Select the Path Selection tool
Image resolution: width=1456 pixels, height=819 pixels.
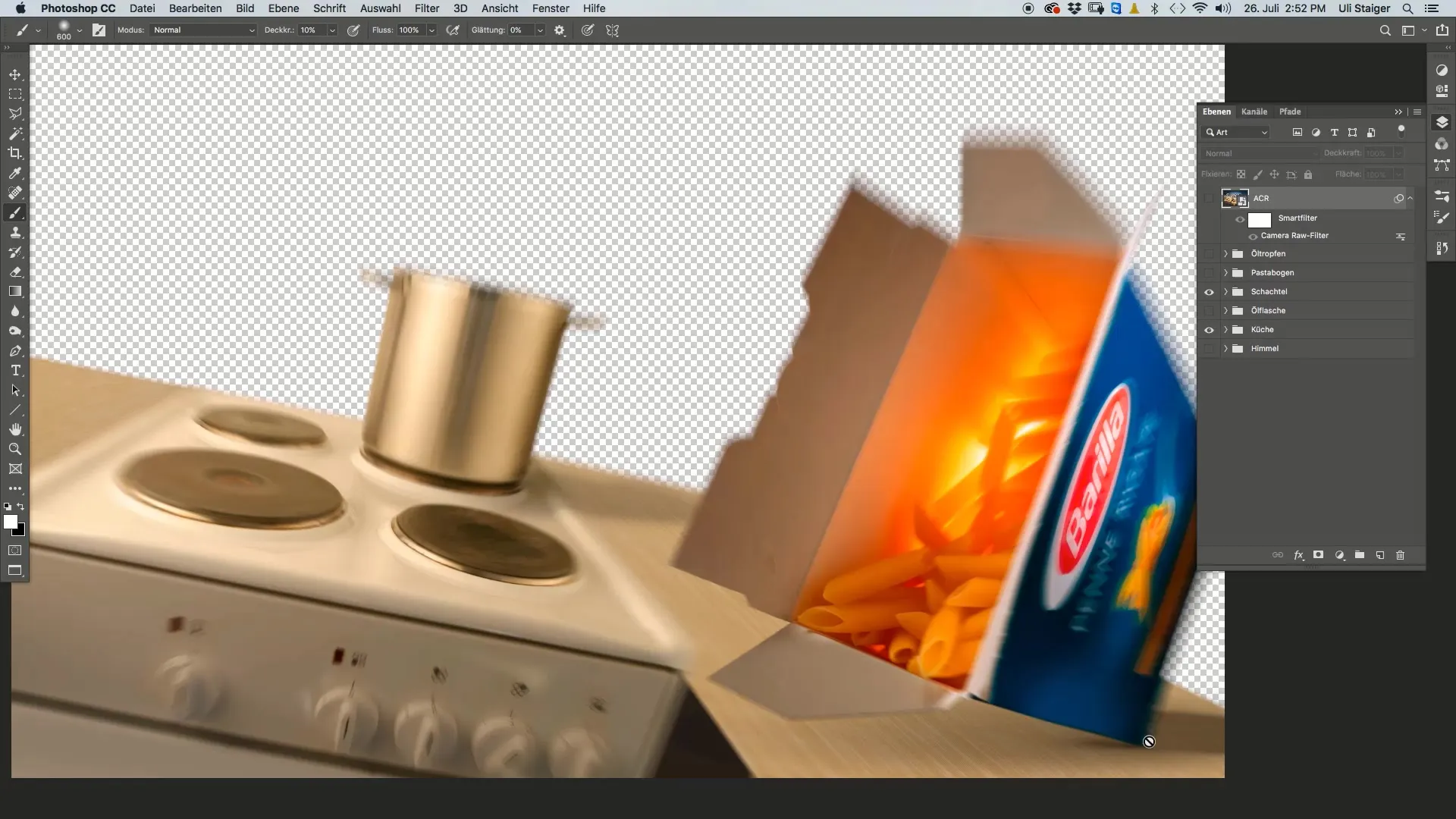(15, 391)
